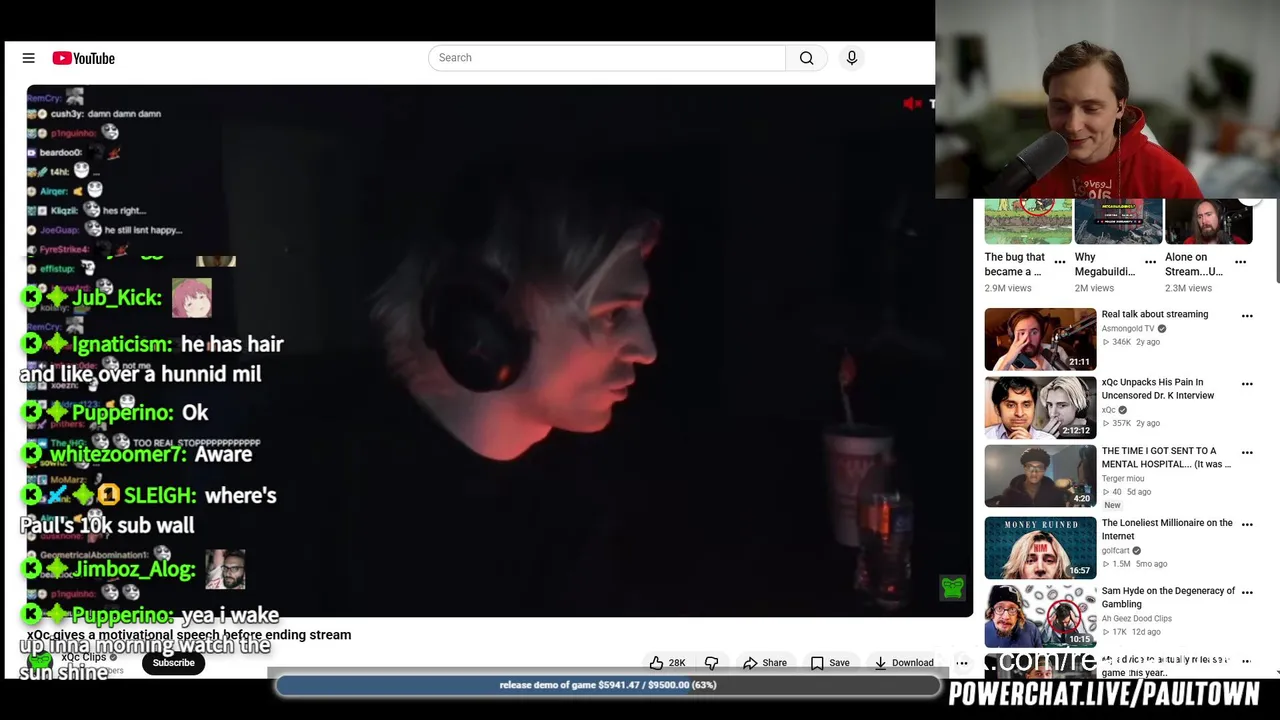Click the 'New' badge under Terger miou

pyautogui.click(x=1112, y=505)
